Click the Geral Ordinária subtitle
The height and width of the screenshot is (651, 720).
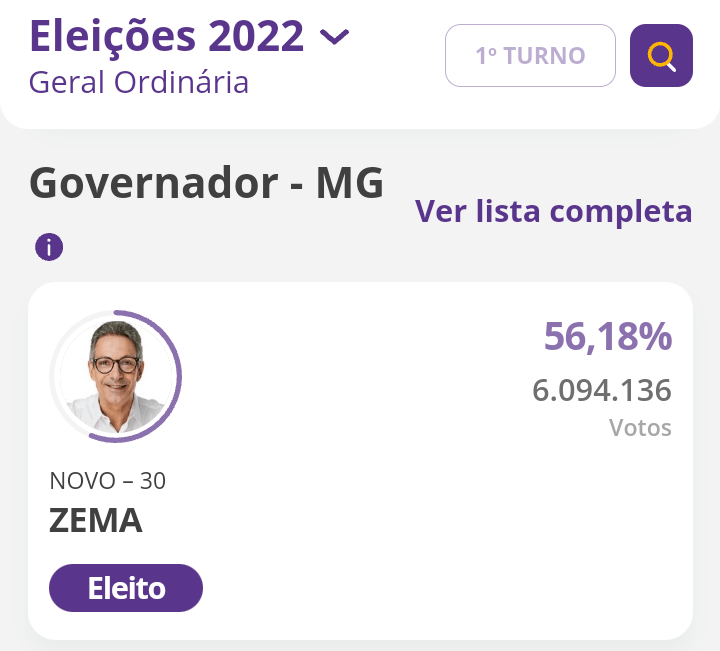point(139,81)
